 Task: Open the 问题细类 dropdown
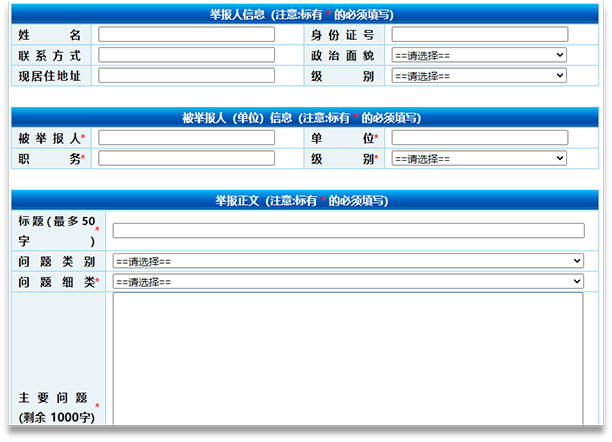click(x=348, y=282)
